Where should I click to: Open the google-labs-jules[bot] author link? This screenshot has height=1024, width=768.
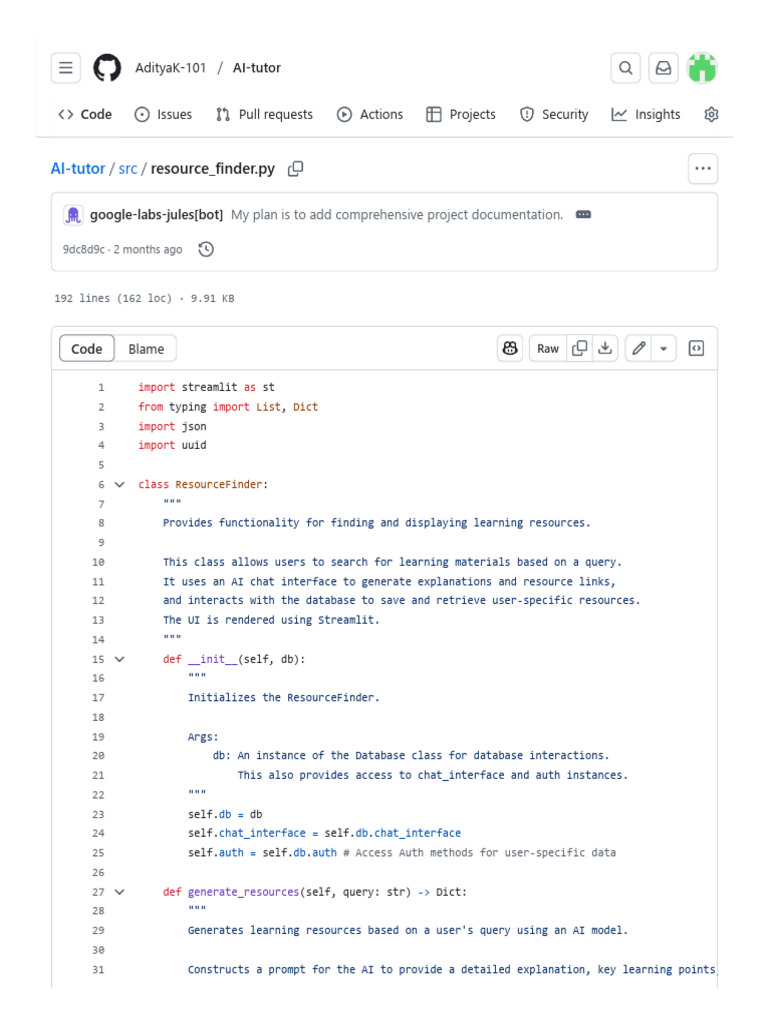156,215
